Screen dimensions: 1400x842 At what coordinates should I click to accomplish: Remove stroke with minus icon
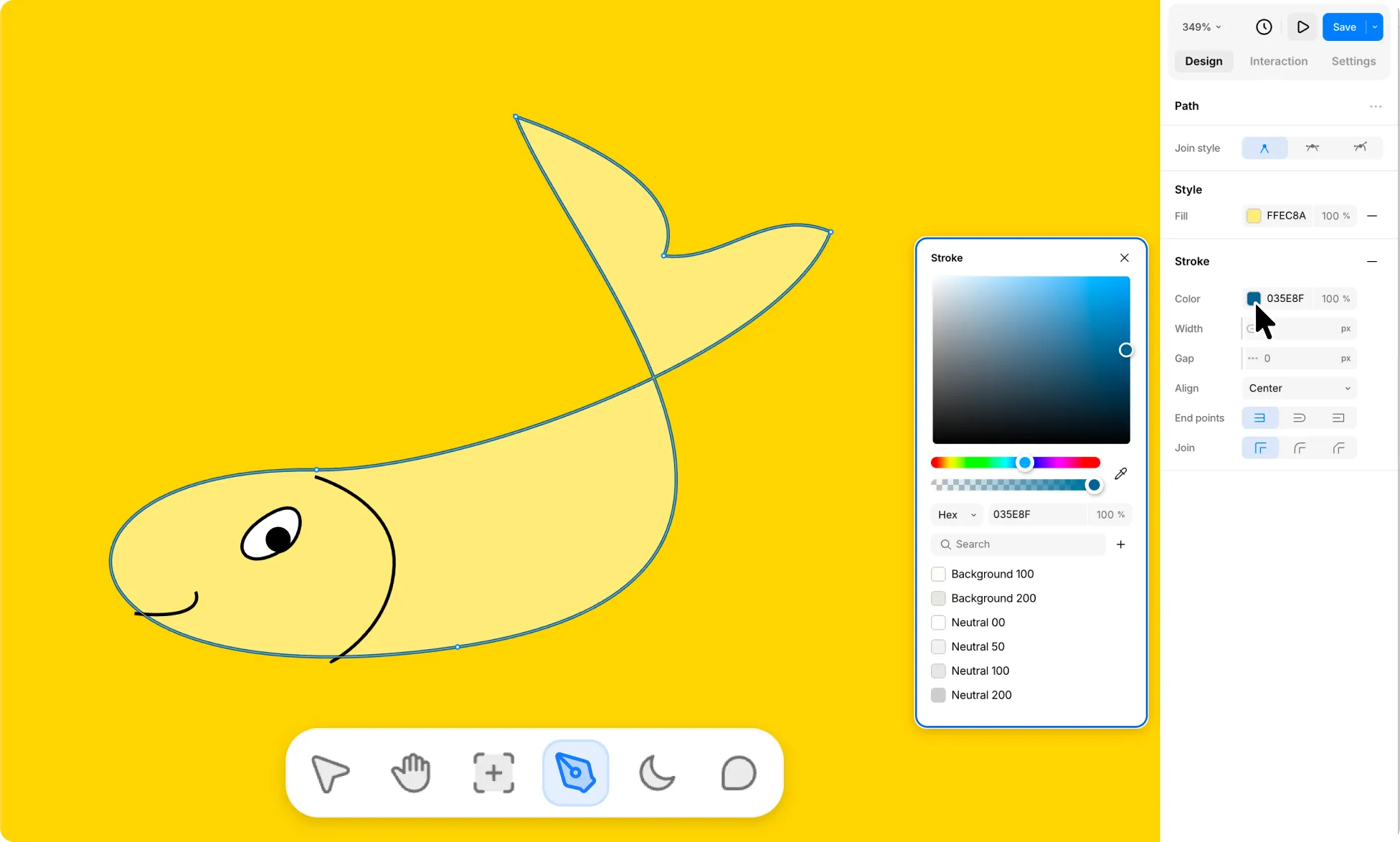[1372, 262]
